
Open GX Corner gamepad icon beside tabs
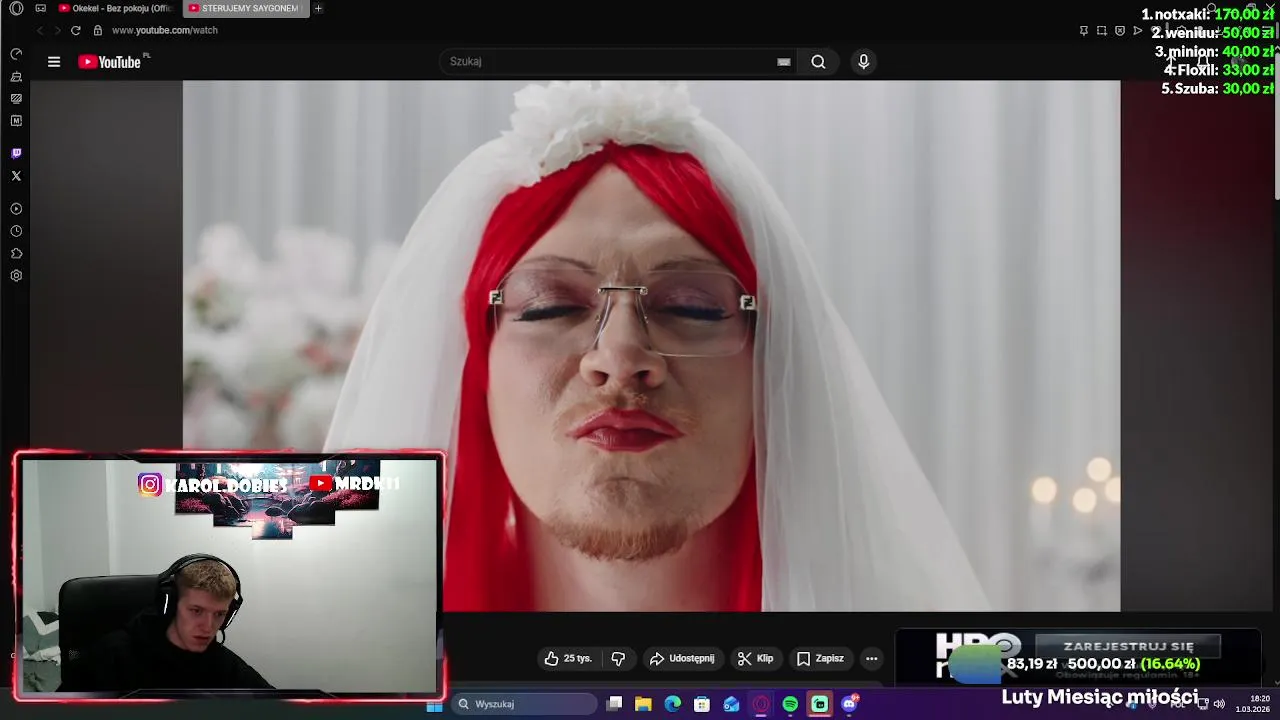40,8
